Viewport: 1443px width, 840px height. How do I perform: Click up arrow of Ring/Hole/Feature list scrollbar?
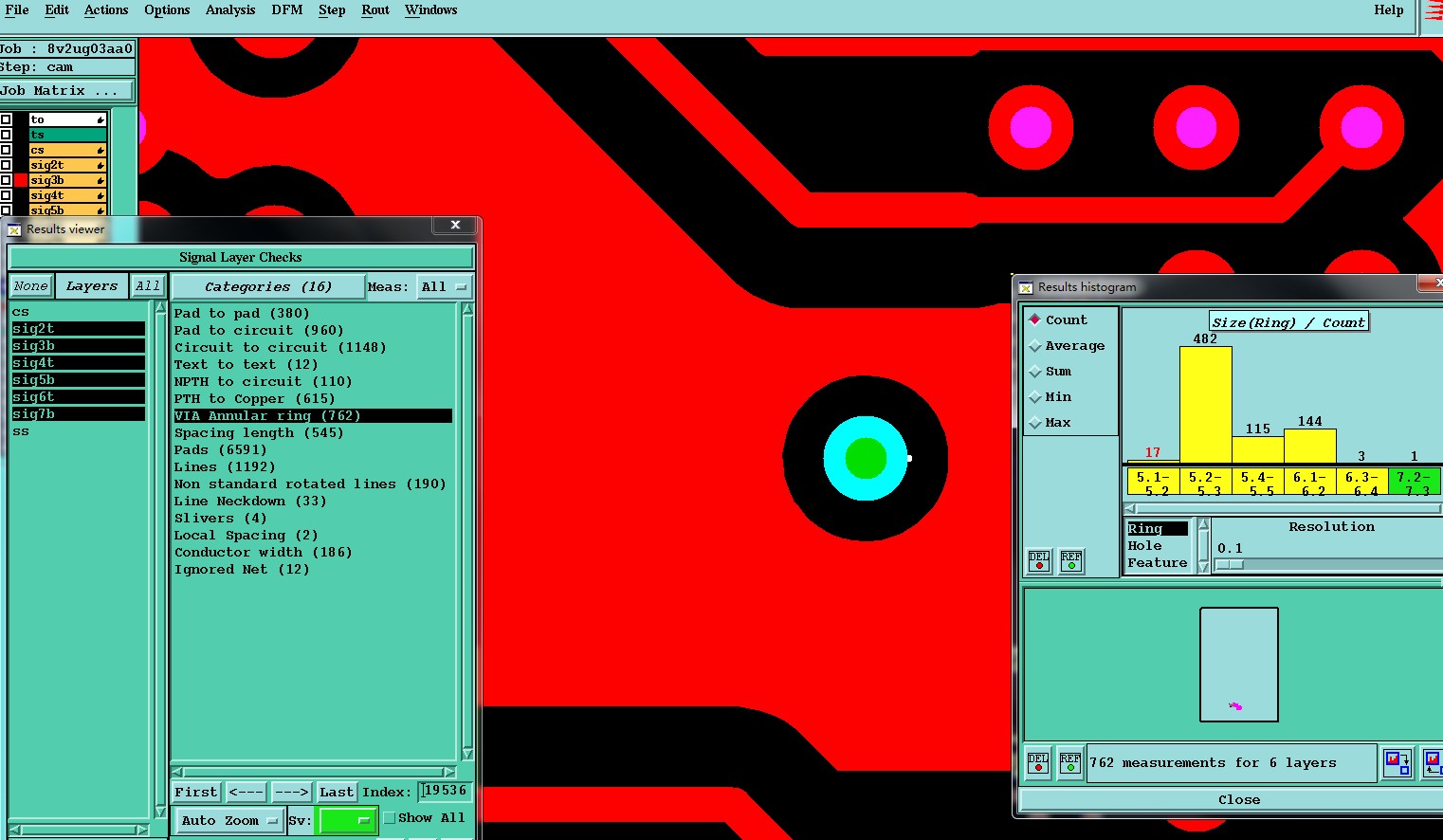[1203, 524]
